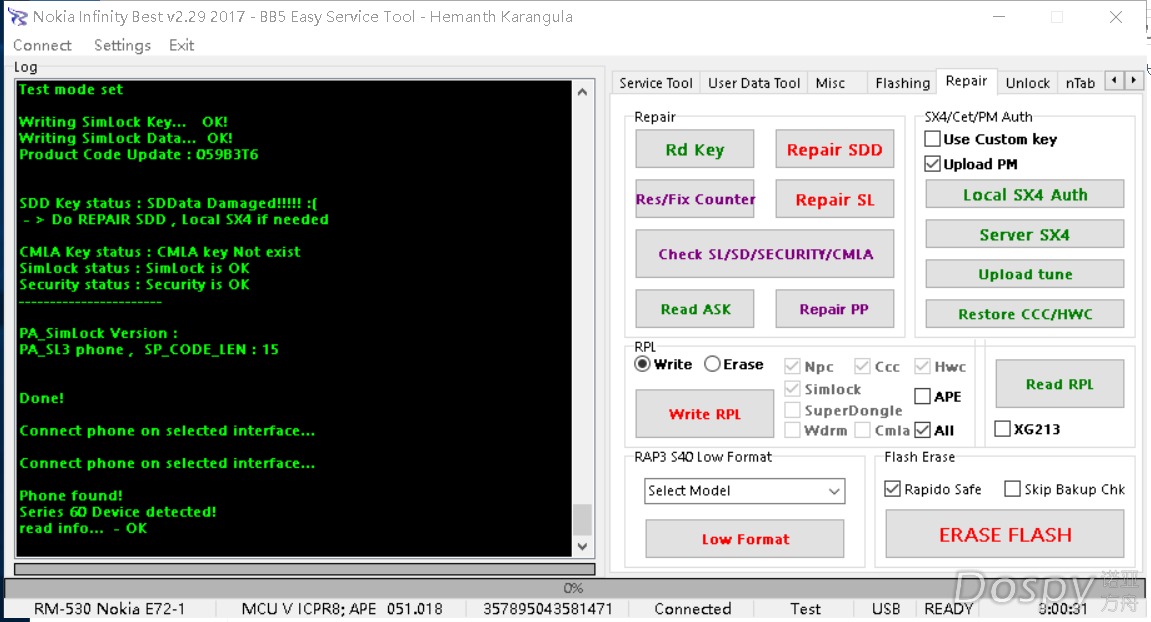Select the Write radio button under RPL
This screenshot has width=1151, height=622.
tap(642, 364)
